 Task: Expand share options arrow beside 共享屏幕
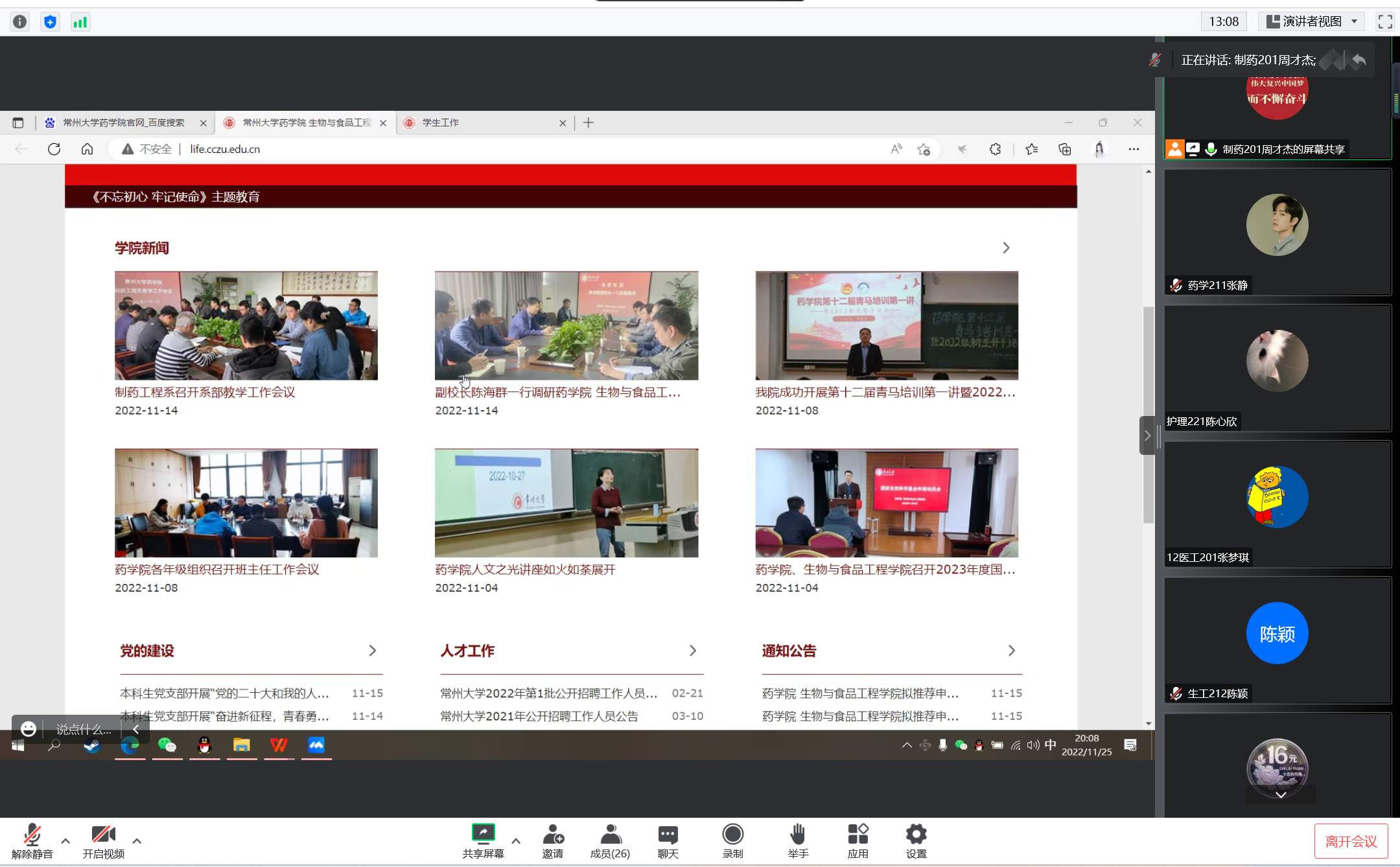tap(516, 841)
